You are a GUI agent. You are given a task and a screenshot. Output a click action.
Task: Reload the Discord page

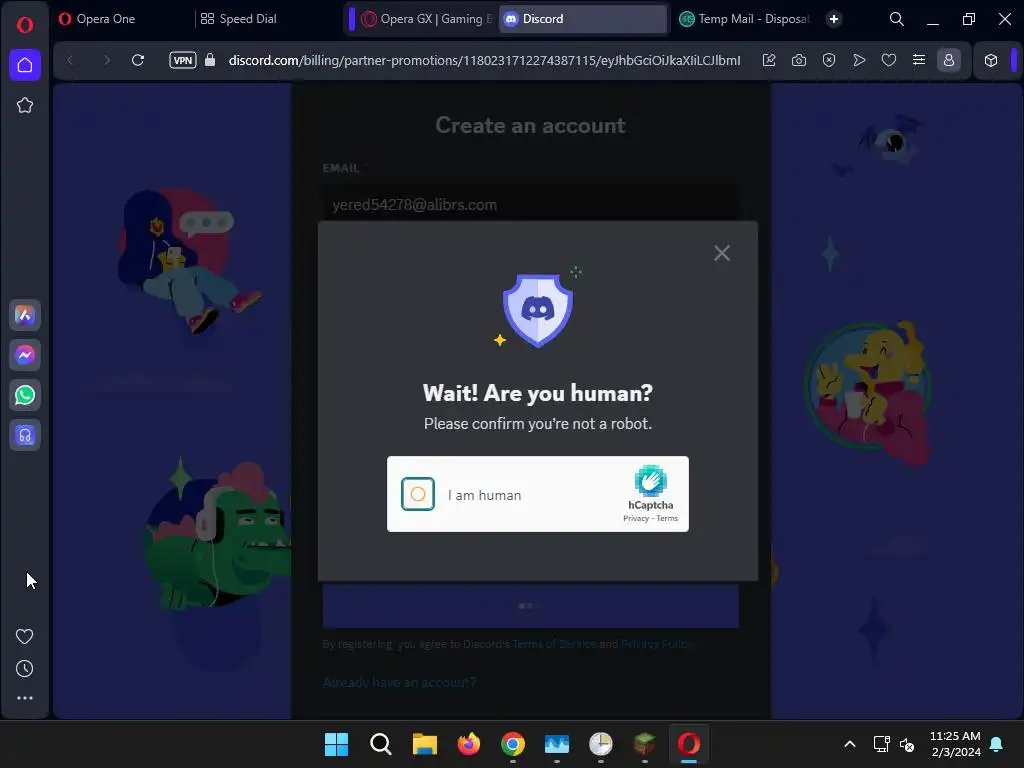pos(138,60)
